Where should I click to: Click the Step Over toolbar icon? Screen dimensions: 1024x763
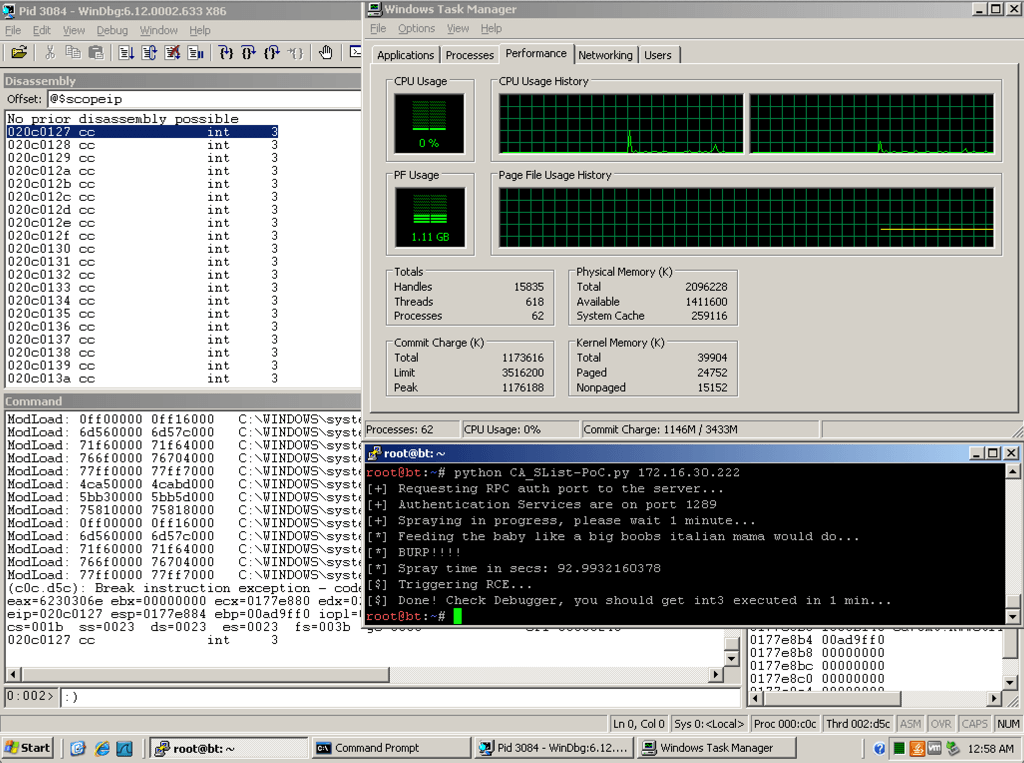[x=248, y=52]
